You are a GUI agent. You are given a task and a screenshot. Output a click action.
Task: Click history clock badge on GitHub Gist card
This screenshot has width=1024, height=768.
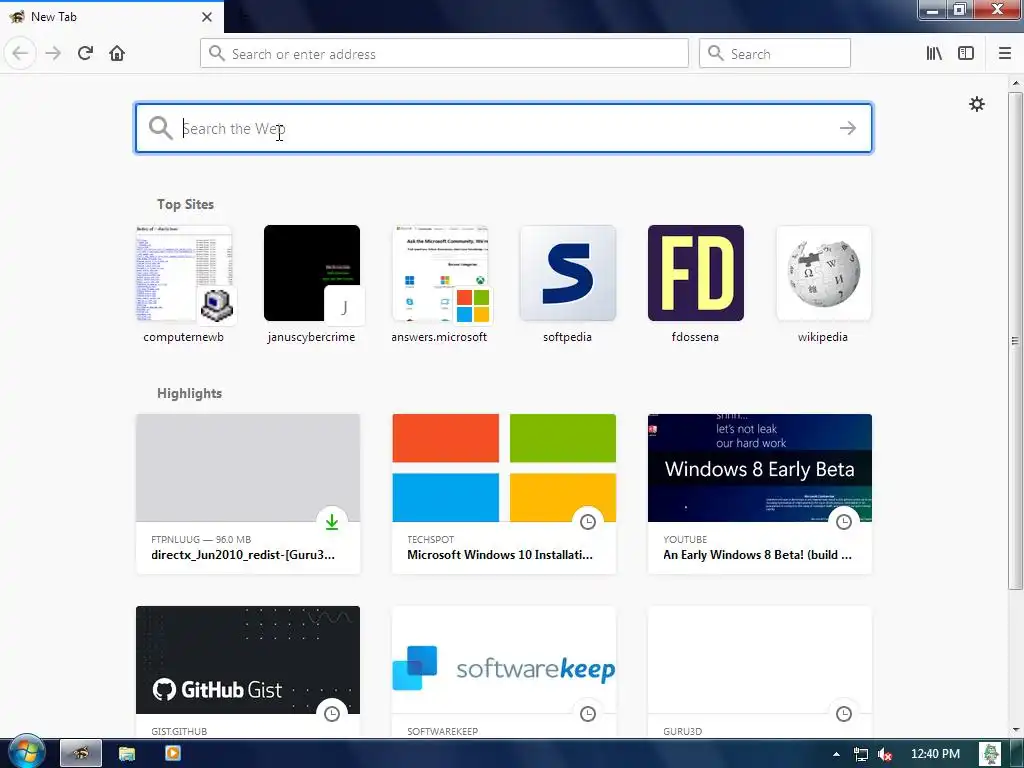click(332, 713)
